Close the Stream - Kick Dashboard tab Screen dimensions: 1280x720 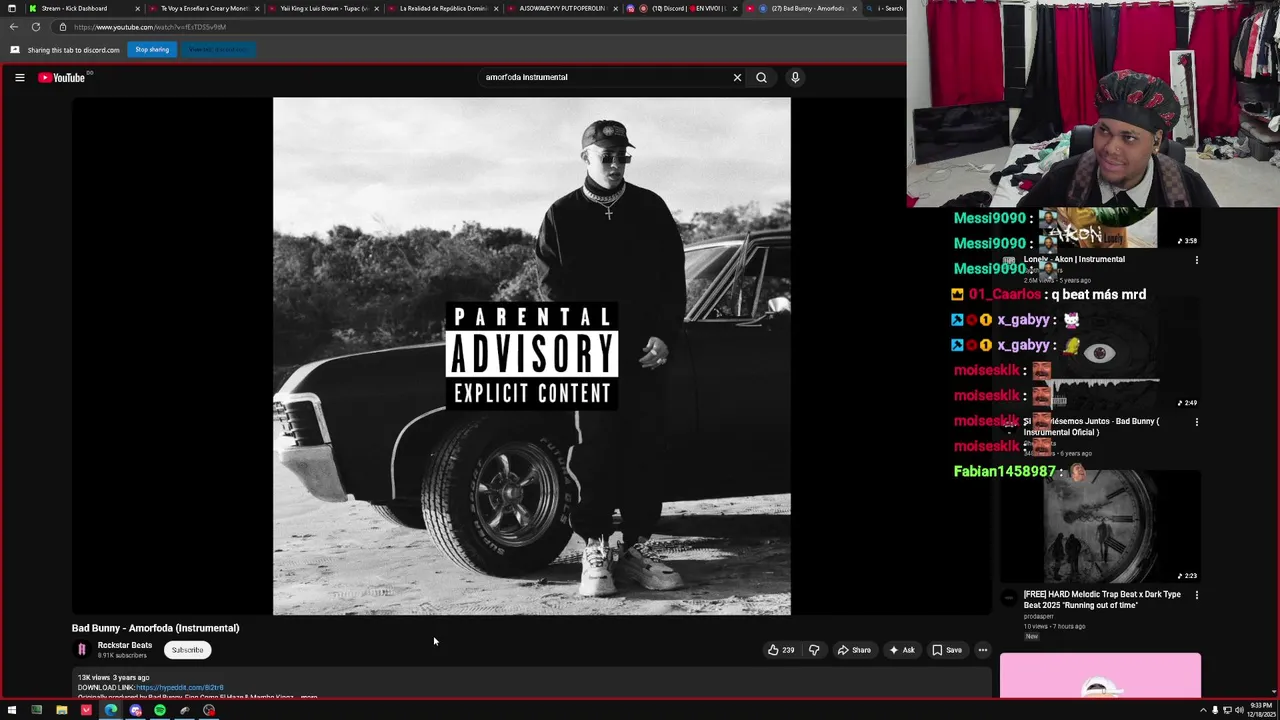click(x=137, y=8)
